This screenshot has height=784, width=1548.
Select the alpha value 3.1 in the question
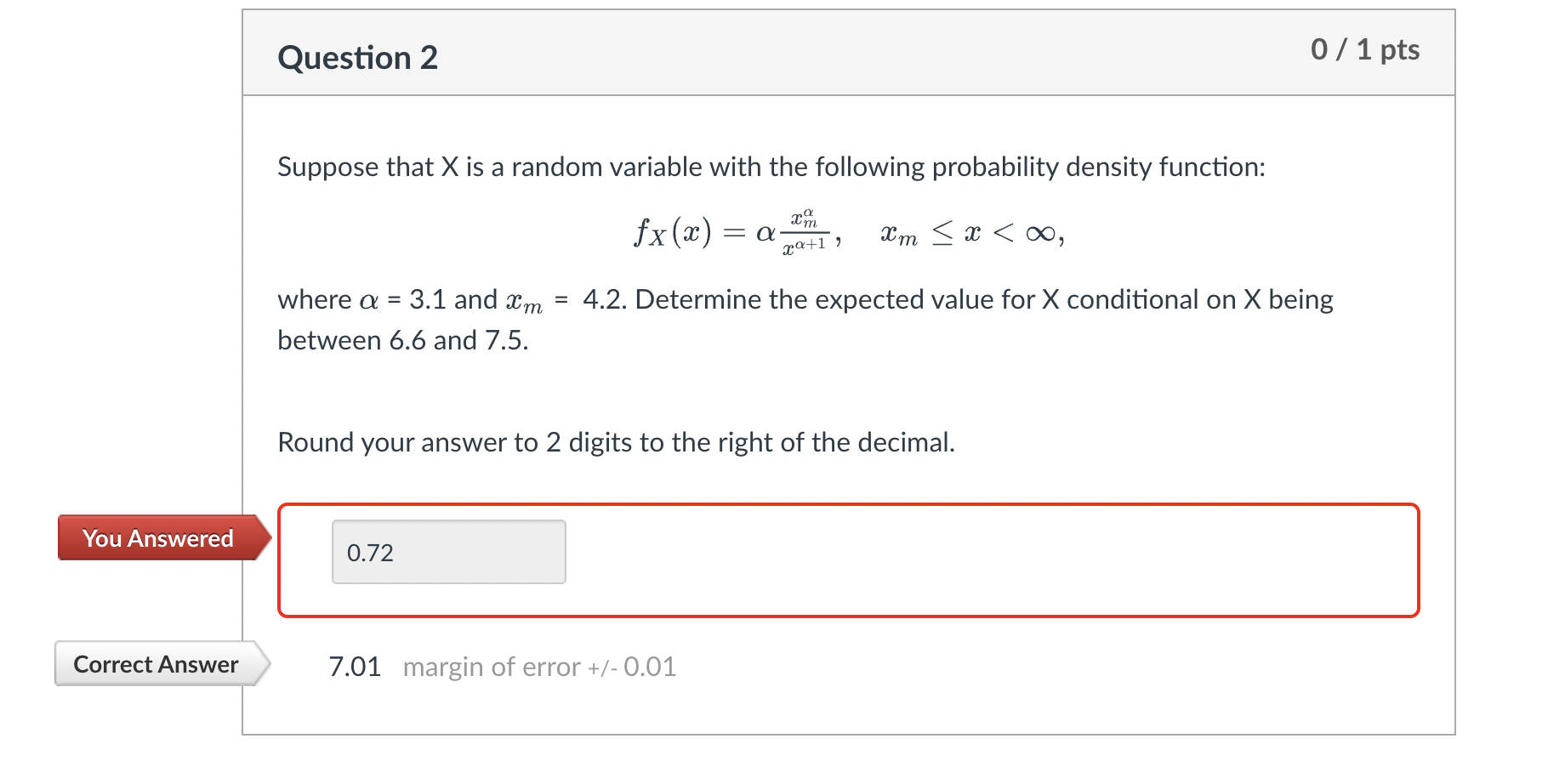[x=430, y=299]
